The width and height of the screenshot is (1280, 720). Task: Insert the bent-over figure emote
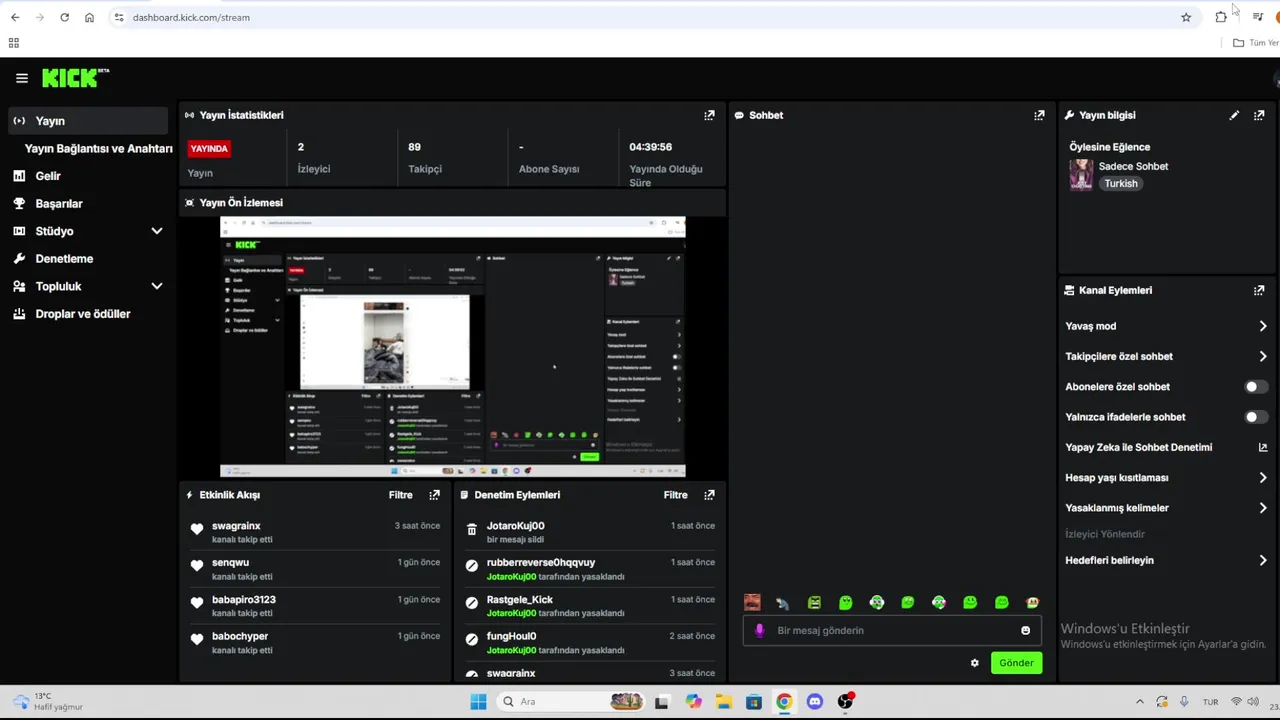tap(782, 602)
